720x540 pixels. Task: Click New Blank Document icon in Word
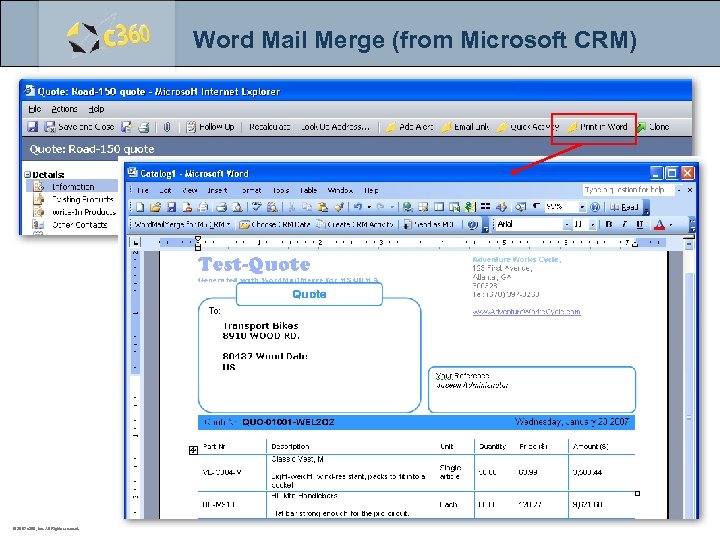(x=140, y=208)
